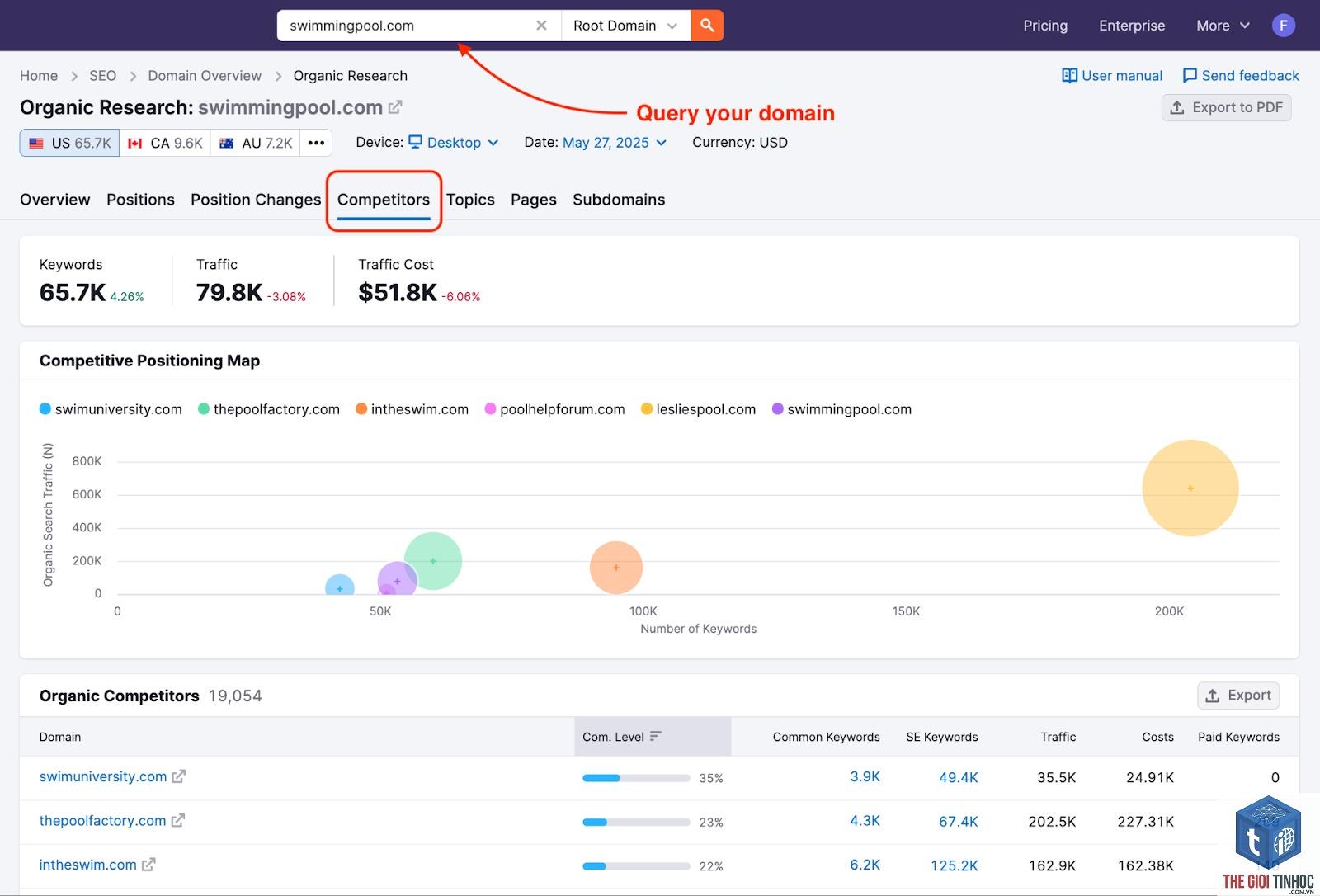This screenshot has width=1320, height=896.
Task: Go to Domain Overview breadcrumb
Action: coord(205,76)
